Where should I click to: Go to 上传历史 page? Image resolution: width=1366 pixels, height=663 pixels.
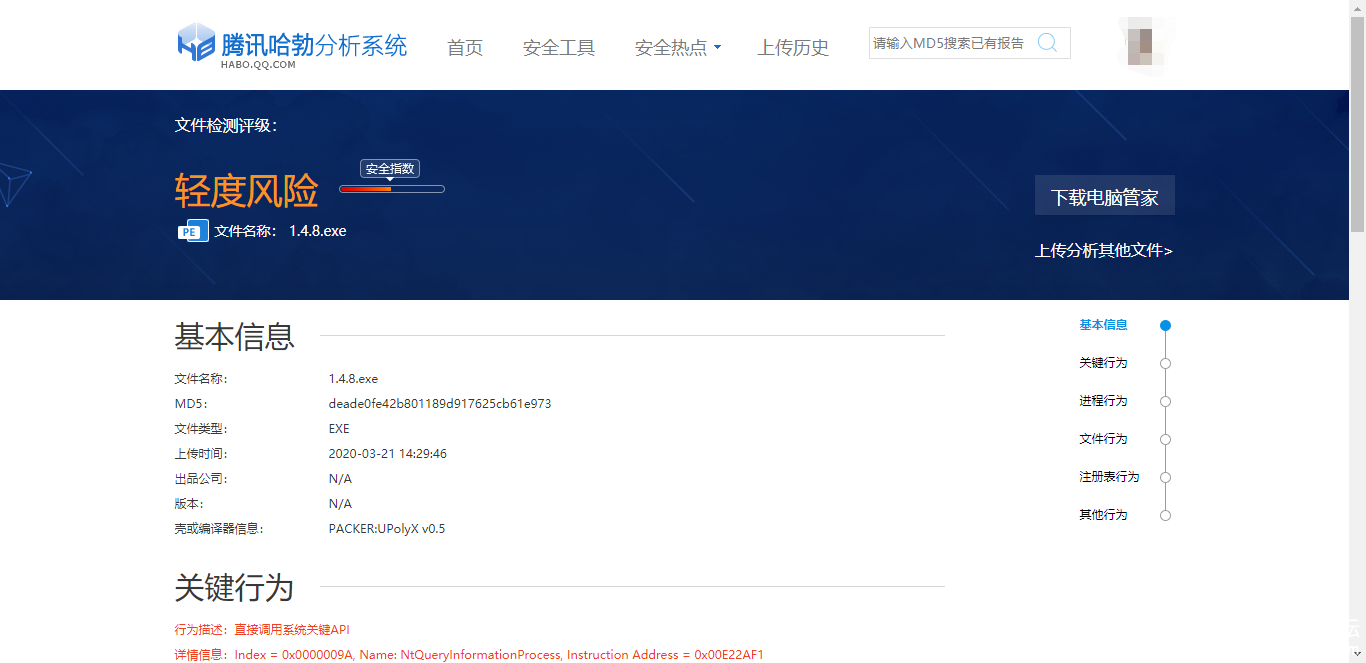pyautogui.click(x=793, y=48)
